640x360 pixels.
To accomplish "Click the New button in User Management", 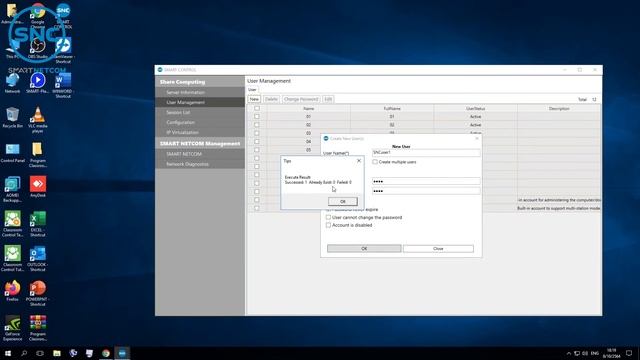I will pos(254,99).
